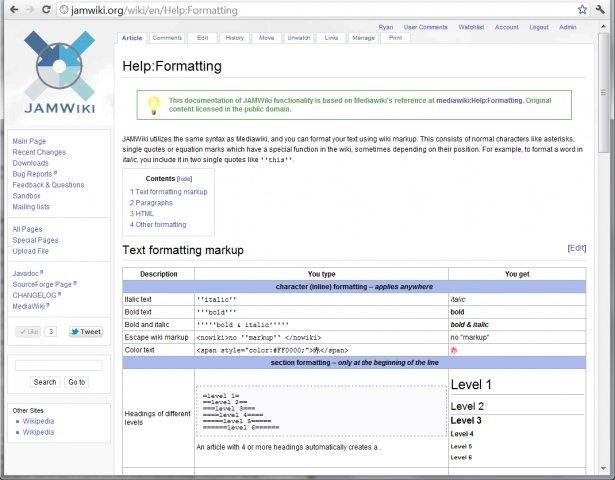Open the Ryan user link
615x480 pixels.
386,27
